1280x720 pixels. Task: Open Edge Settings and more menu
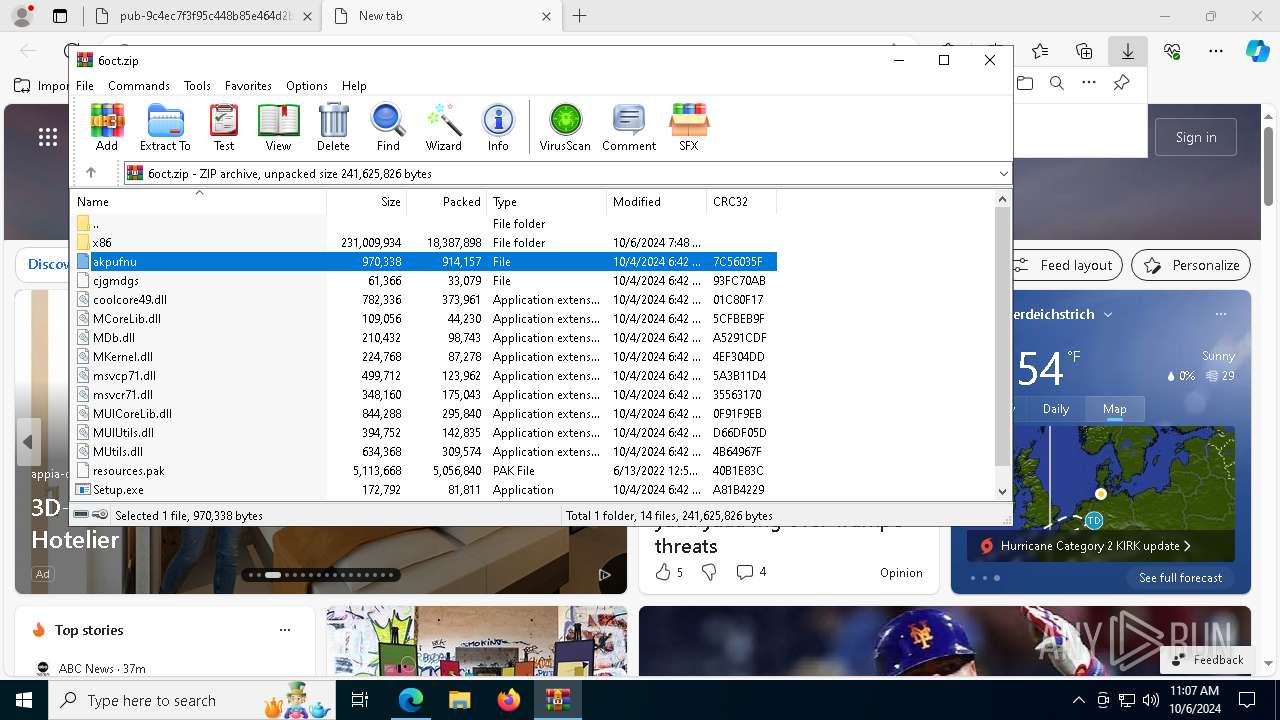click(1216, 51)
